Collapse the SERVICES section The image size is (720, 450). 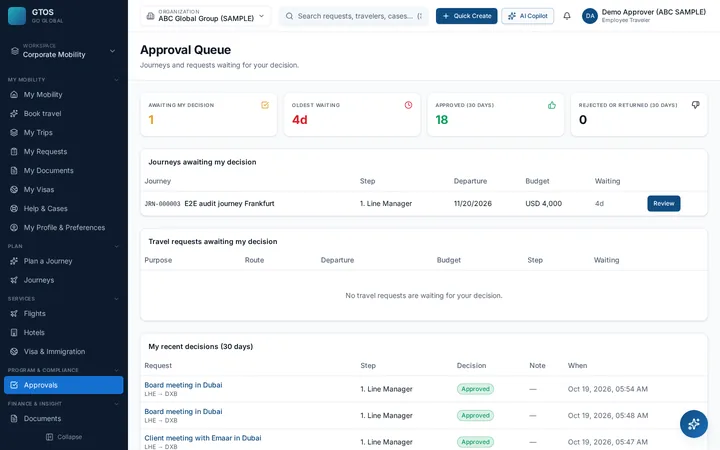[x=116, y=299]
